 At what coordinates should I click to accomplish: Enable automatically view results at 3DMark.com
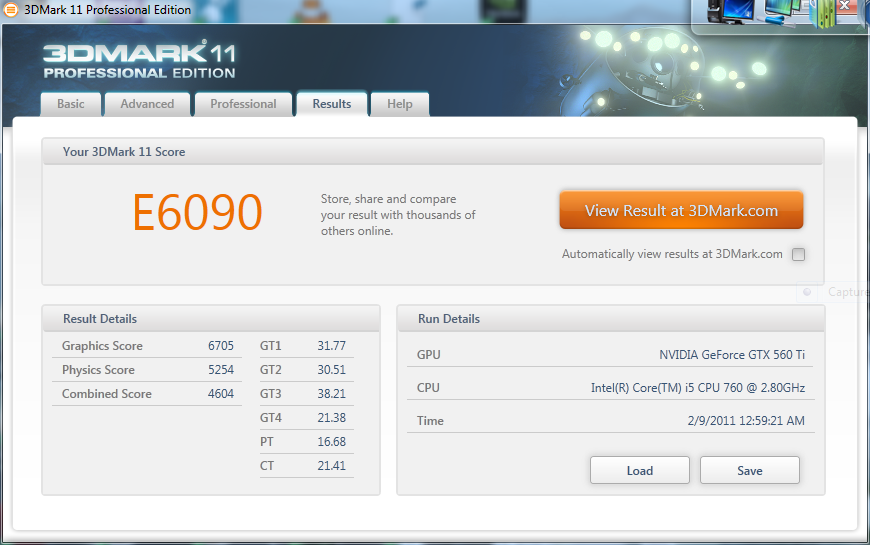point(798,254)
